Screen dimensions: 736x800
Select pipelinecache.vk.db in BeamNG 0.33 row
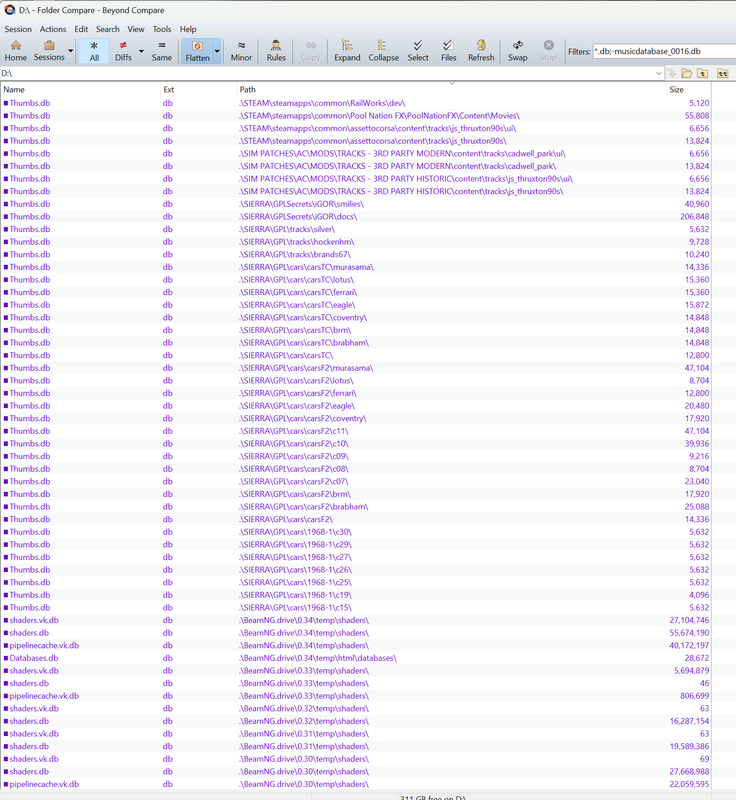(44, 696)
